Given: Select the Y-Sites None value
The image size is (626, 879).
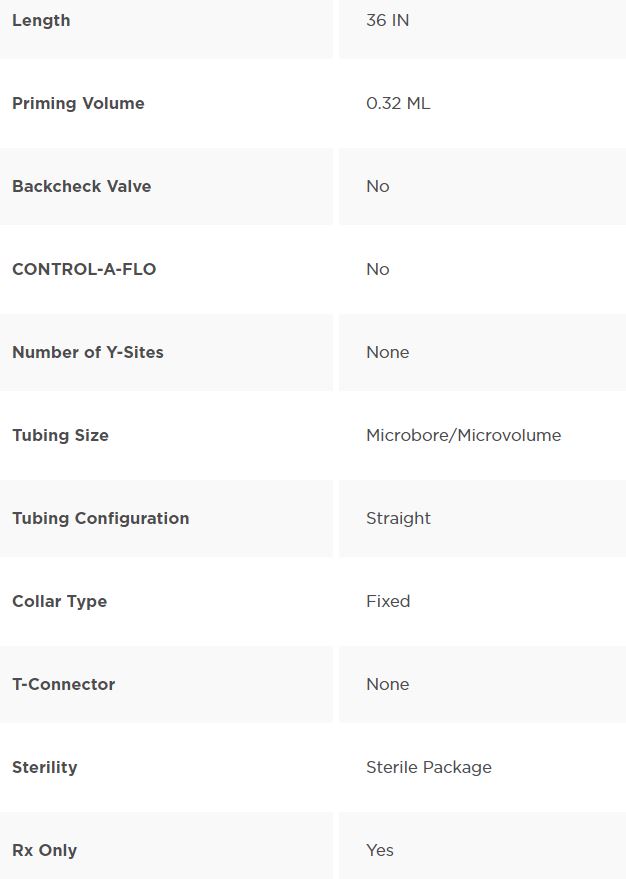Looking at the screenshot, I should [x=387, y=352].
